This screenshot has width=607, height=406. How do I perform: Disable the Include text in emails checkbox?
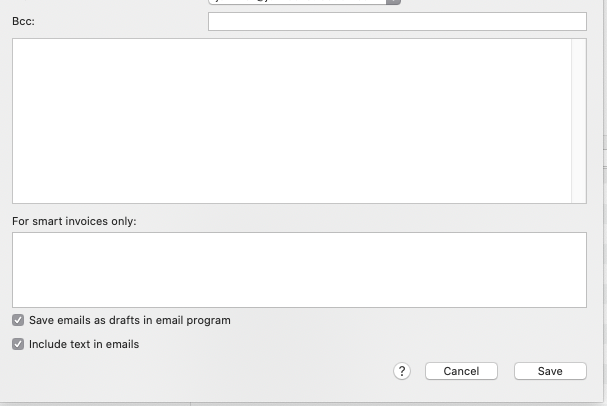(18, 345)
